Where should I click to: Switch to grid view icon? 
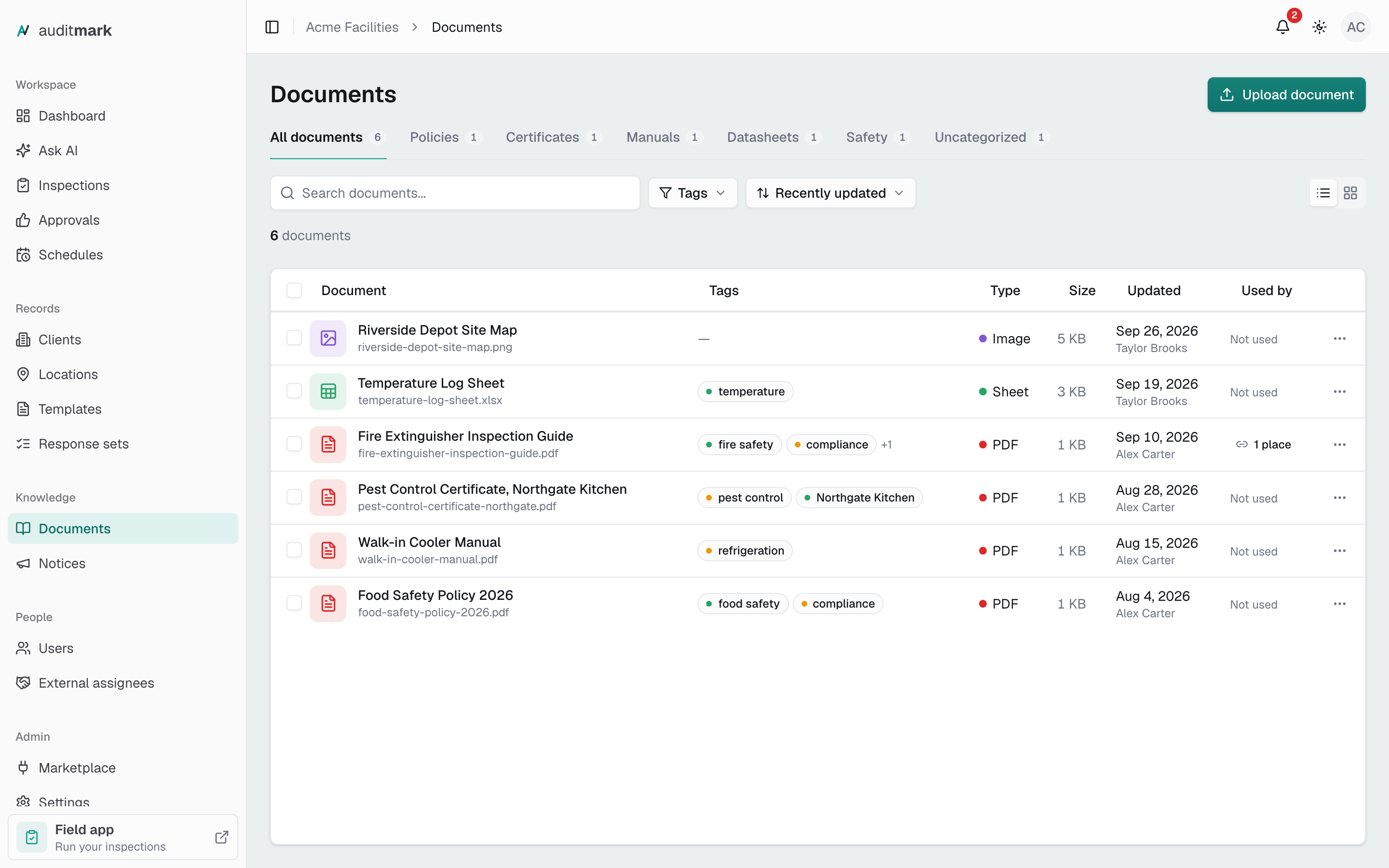pos(1350,193)
